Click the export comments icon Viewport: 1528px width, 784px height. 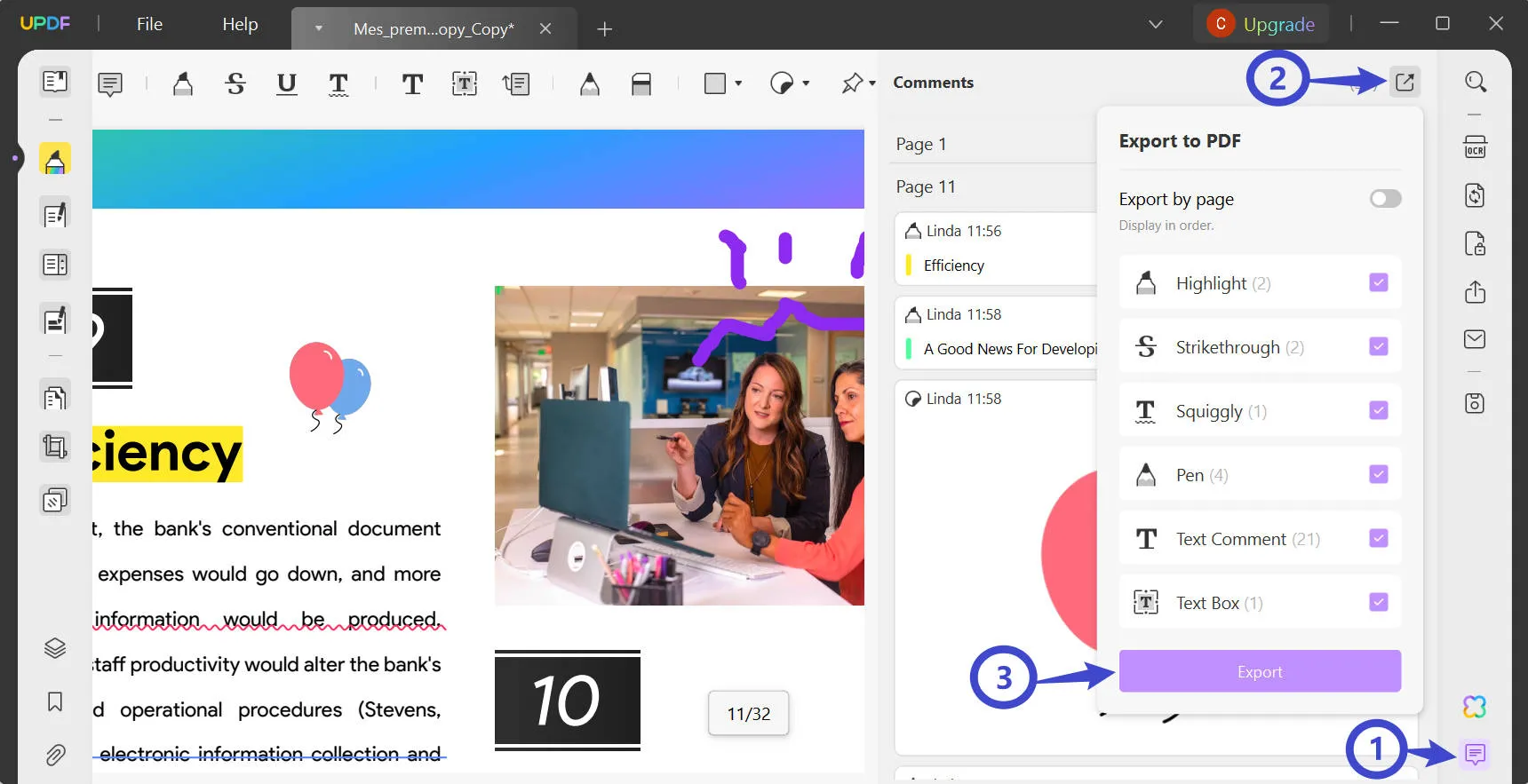[x=1405, y=82]
